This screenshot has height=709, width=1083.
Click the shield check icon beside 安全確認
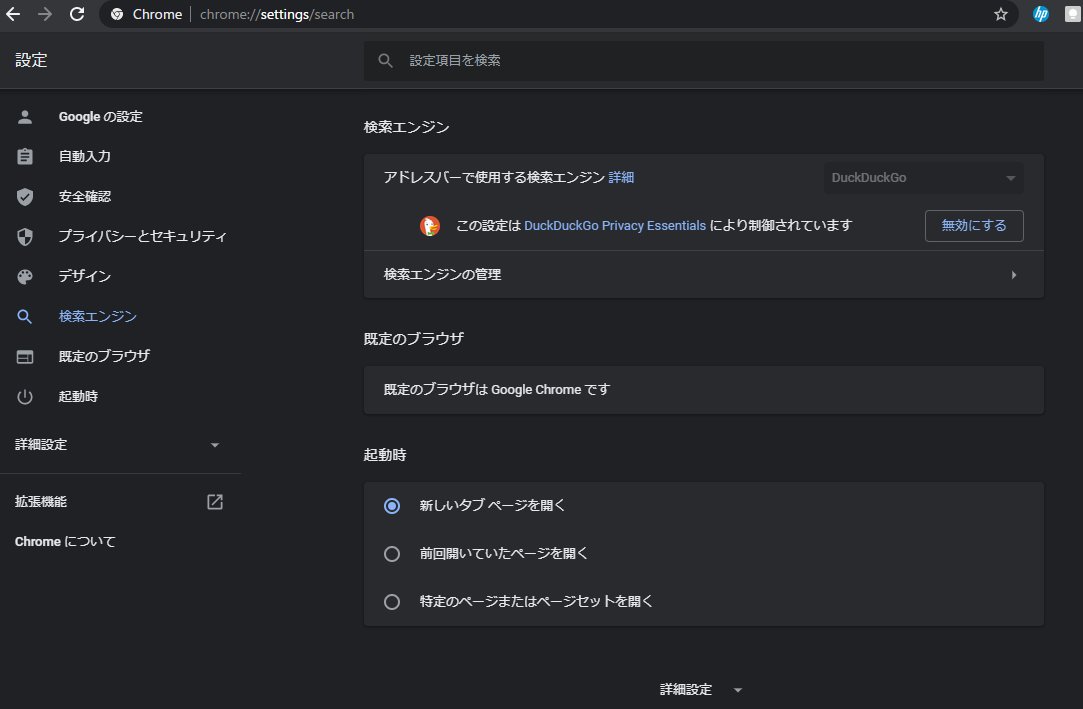pos(25,197)
